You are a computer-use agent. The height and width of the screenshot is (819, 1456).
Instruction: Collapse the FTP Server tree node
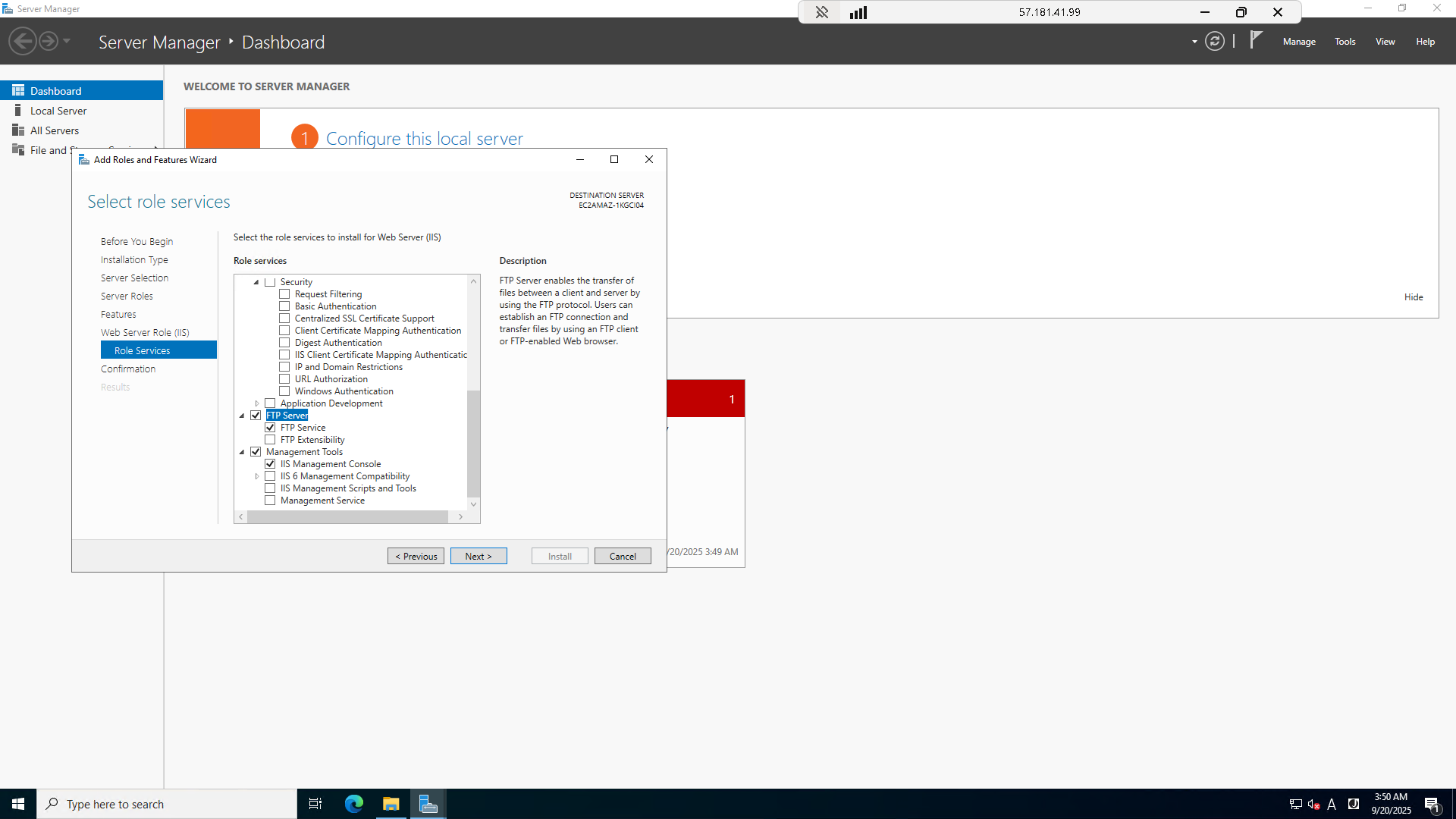point(242,416)
